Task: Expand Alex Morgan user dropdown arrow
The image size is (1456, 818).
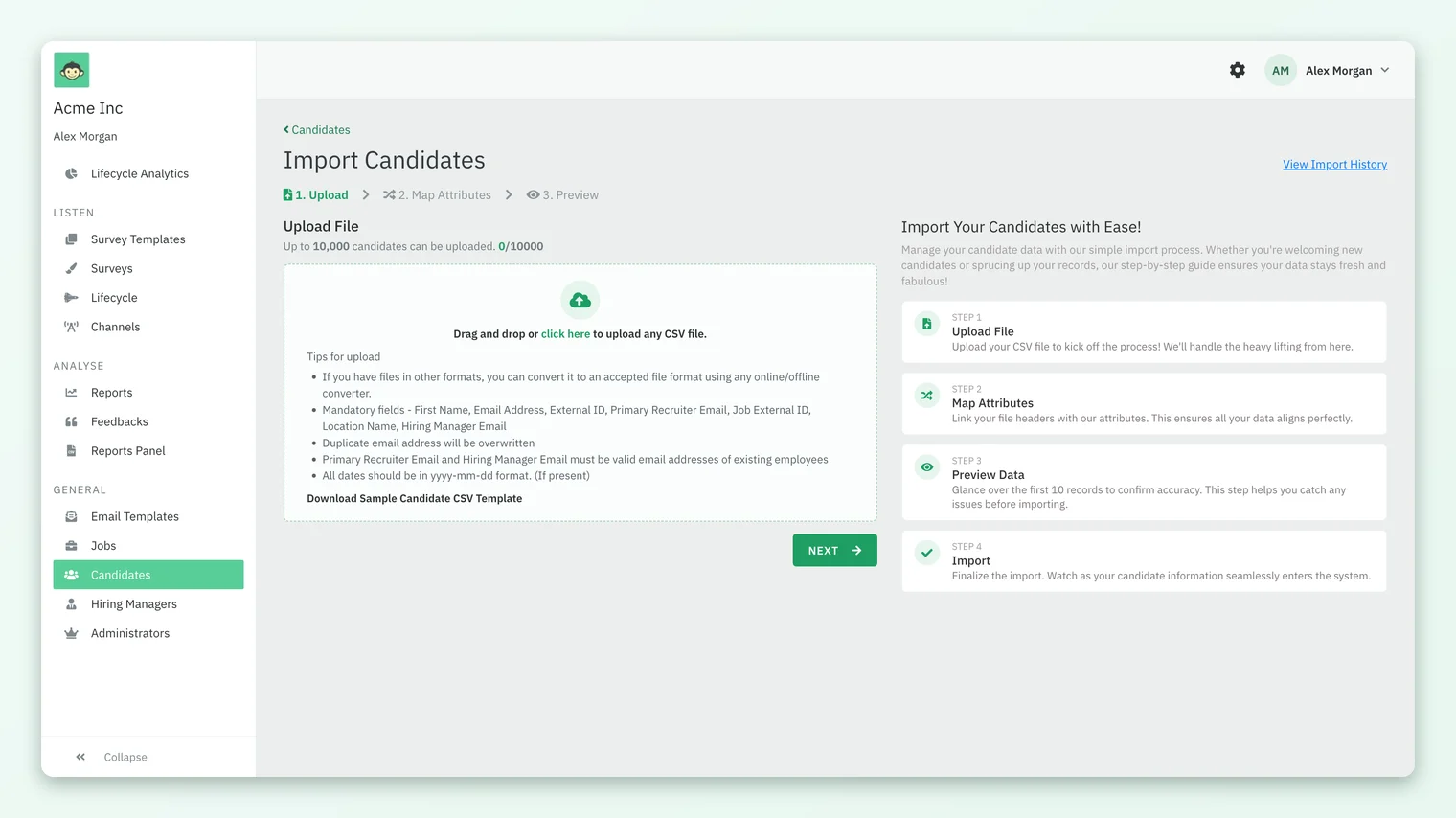Action: (x=1385, y=70)
